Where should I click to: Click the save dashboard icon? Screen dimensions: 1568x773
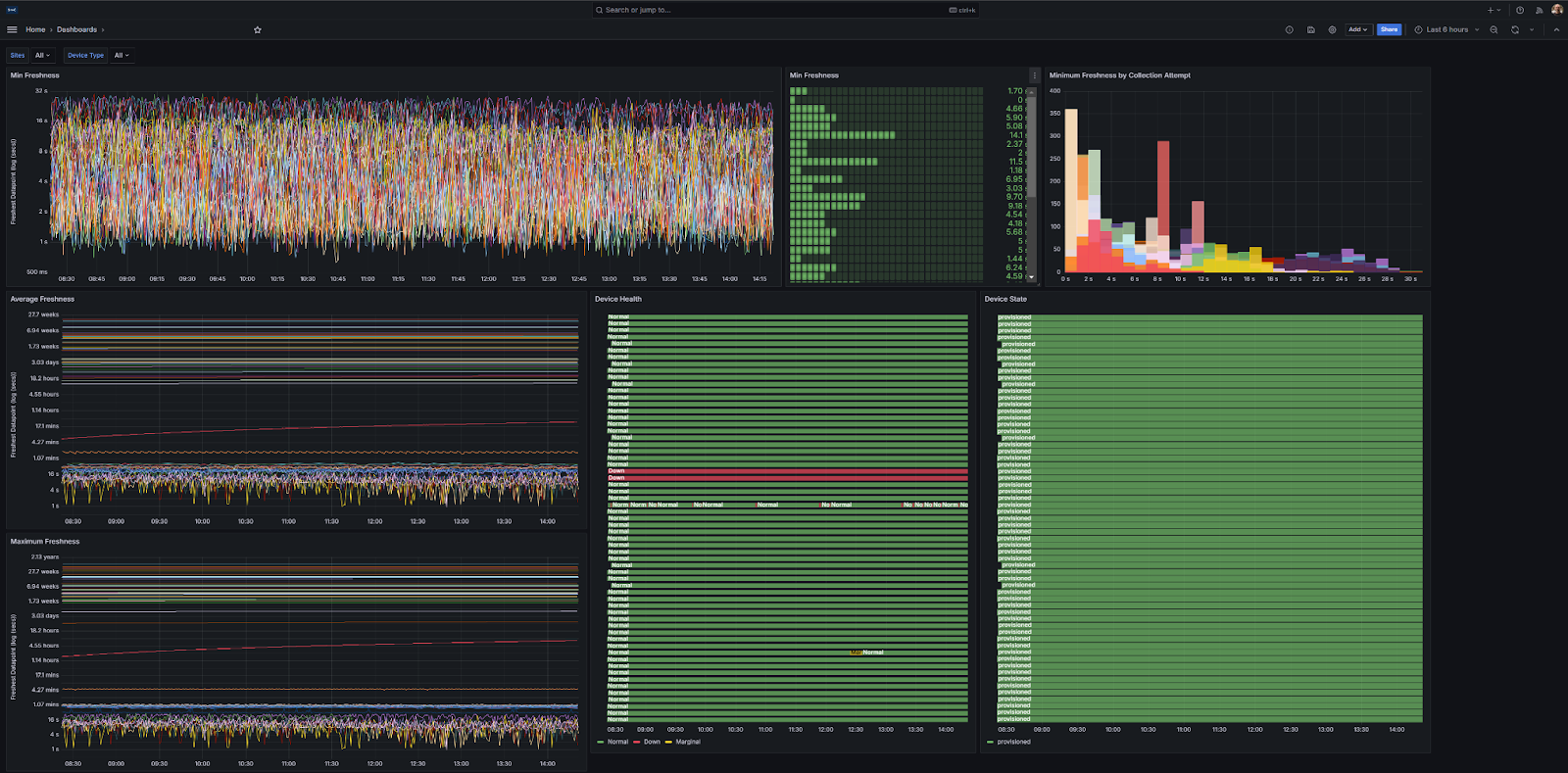pyautogui.click(x=1310, y=29)
